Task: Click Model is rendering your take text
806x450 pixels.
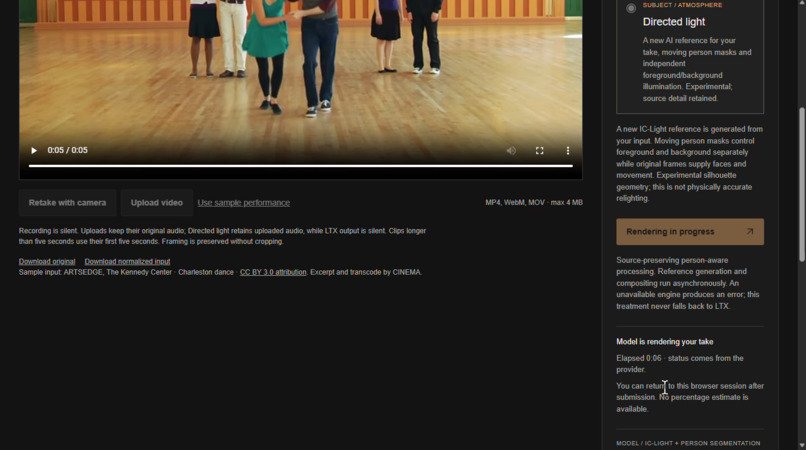Action: click(665, 341)
